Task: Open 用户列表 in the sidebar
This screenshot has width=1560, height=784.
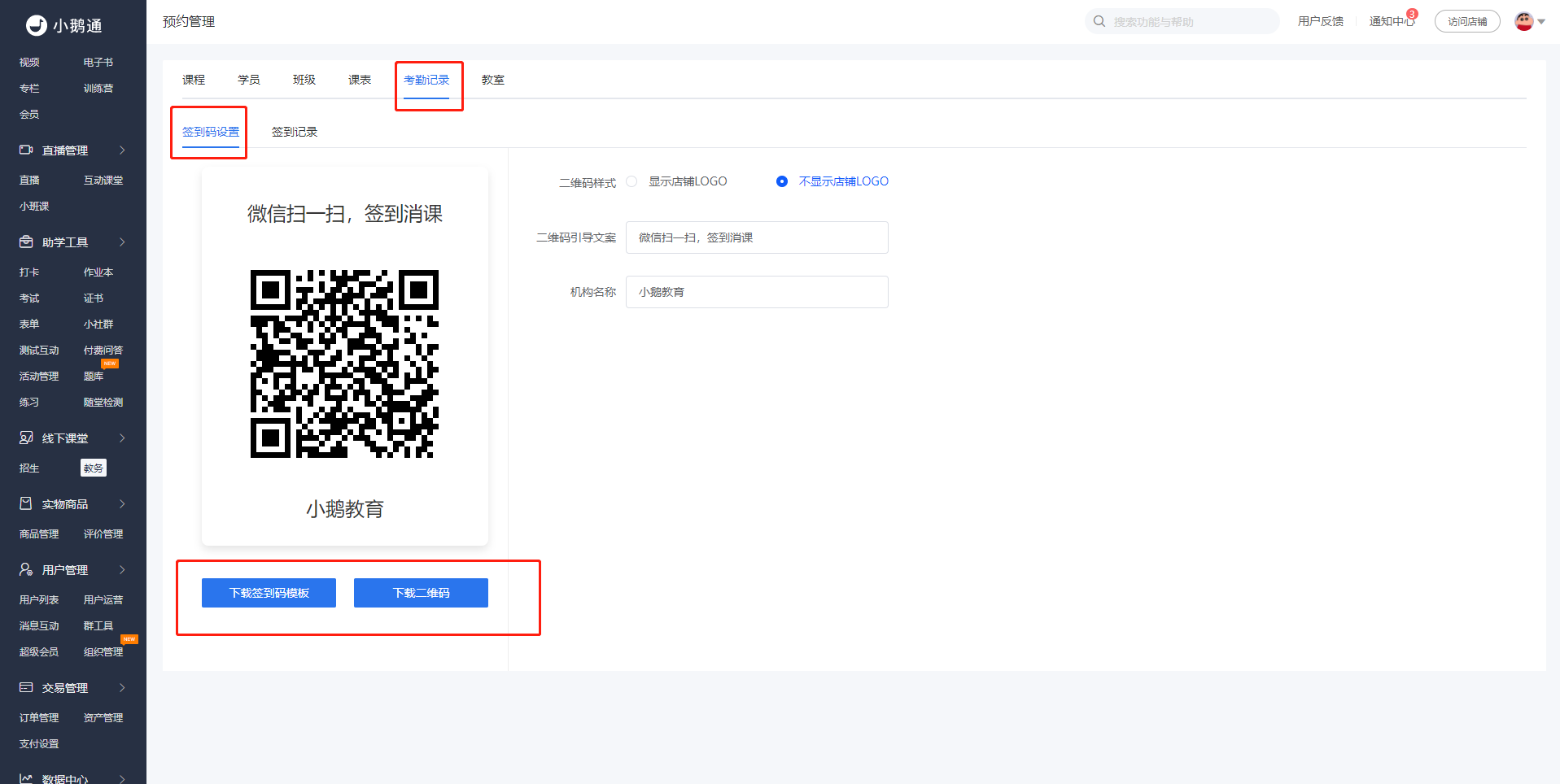Action: click(39, 600)
